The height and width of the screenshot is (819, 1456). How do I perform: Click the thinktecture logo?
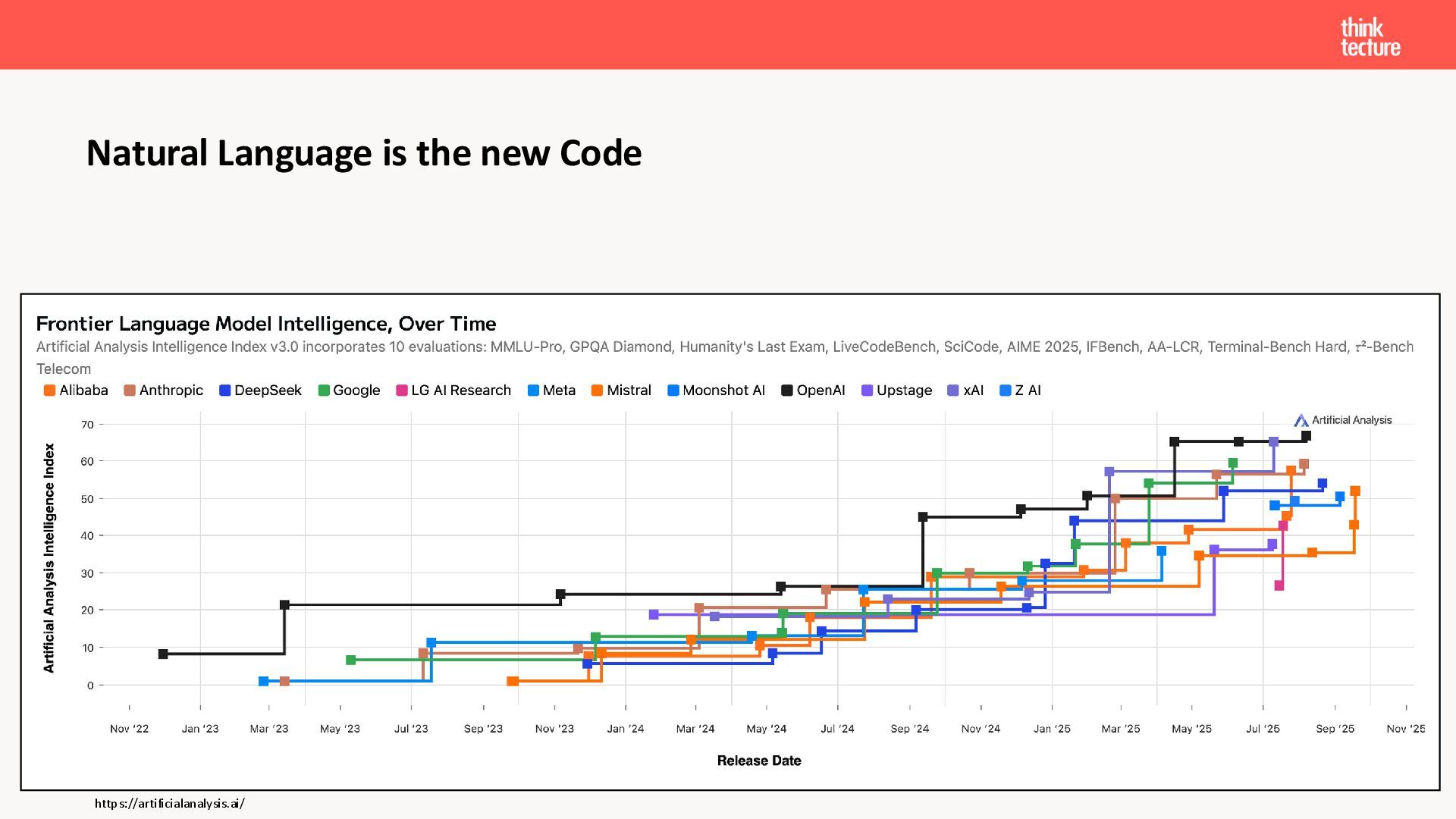1370,37
